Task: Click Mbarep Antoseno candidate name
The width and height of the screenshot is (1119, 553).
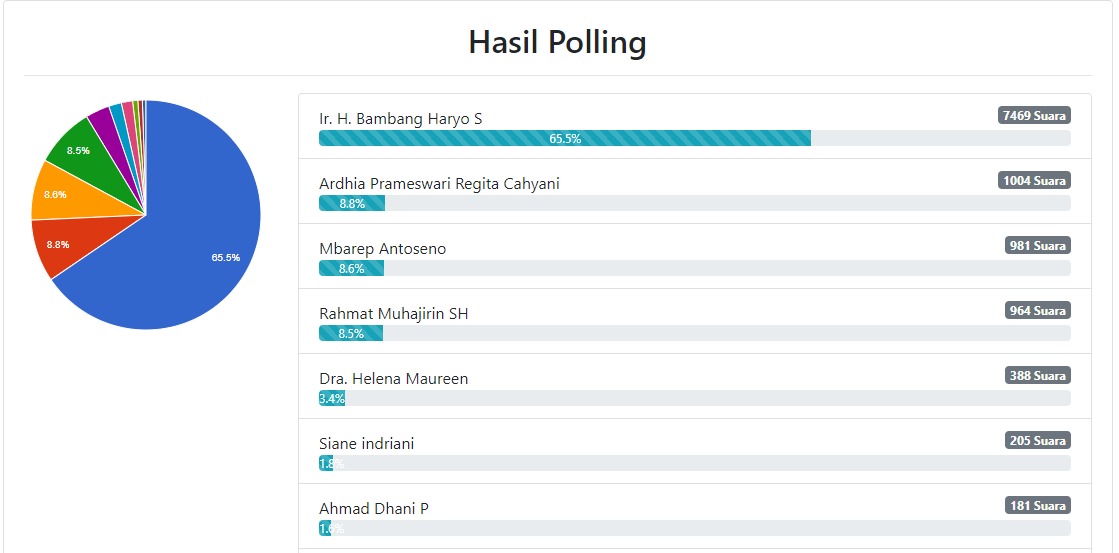Action: point(382,249)
